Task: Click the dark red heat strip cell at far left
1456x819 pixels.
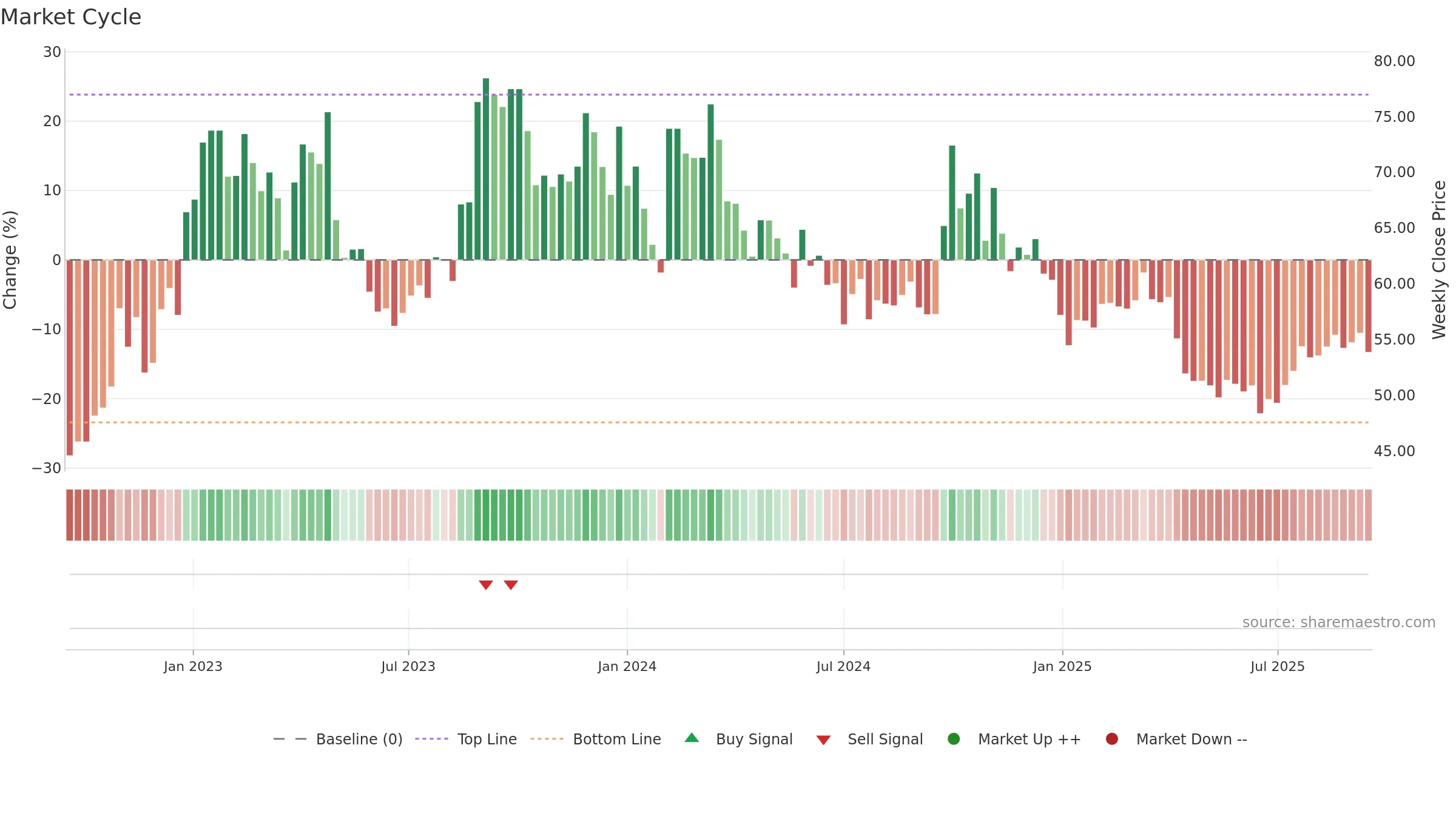Action: (x=70, y=515)
